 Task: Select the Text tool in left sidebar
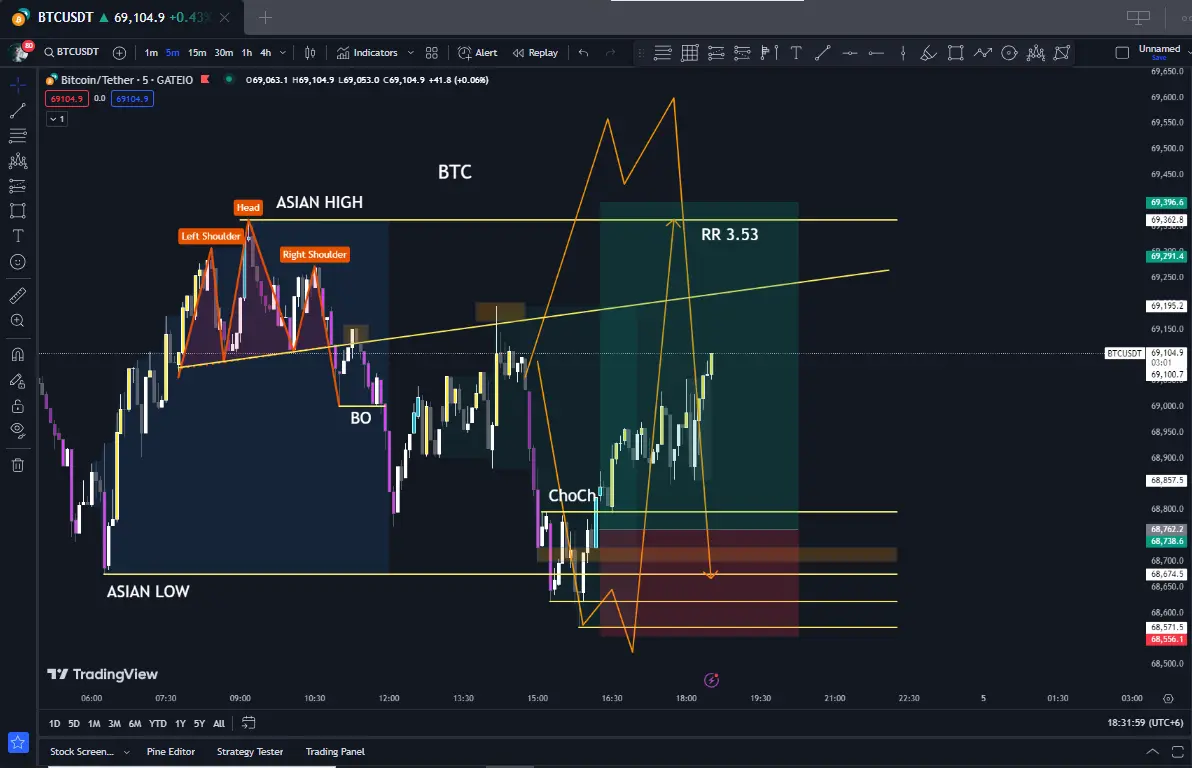click(x=17, y=236)
